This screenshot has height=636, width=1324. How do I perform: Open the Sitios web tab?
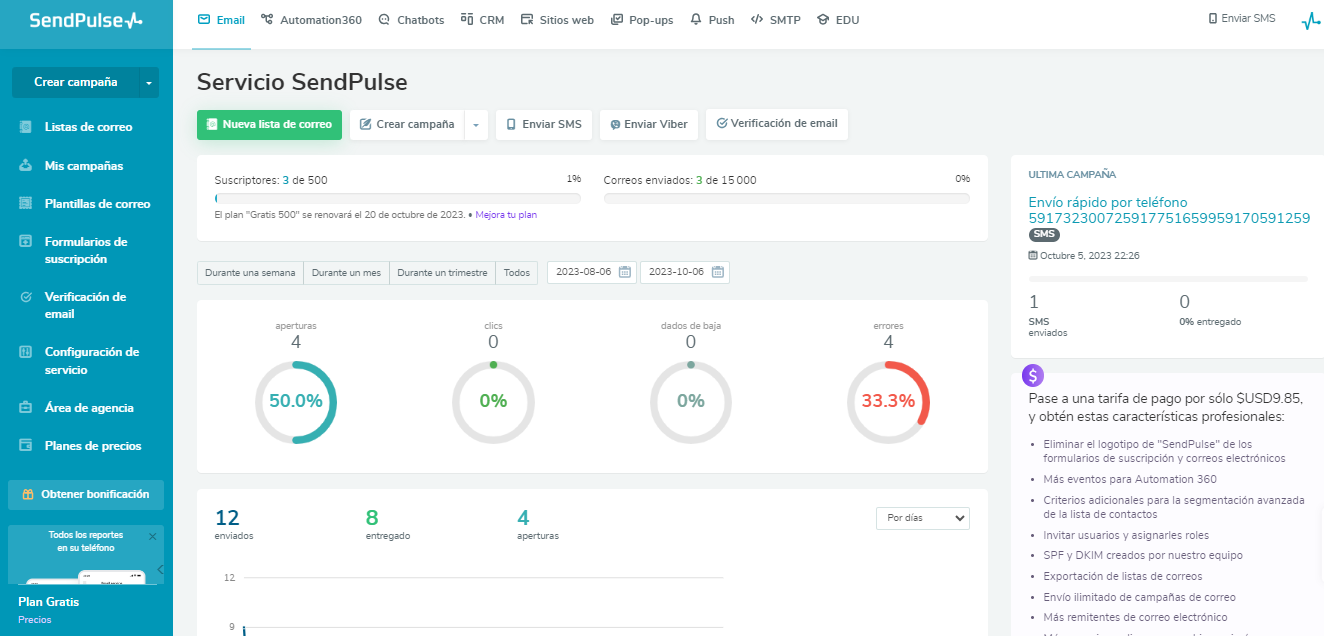pos(557,19)
